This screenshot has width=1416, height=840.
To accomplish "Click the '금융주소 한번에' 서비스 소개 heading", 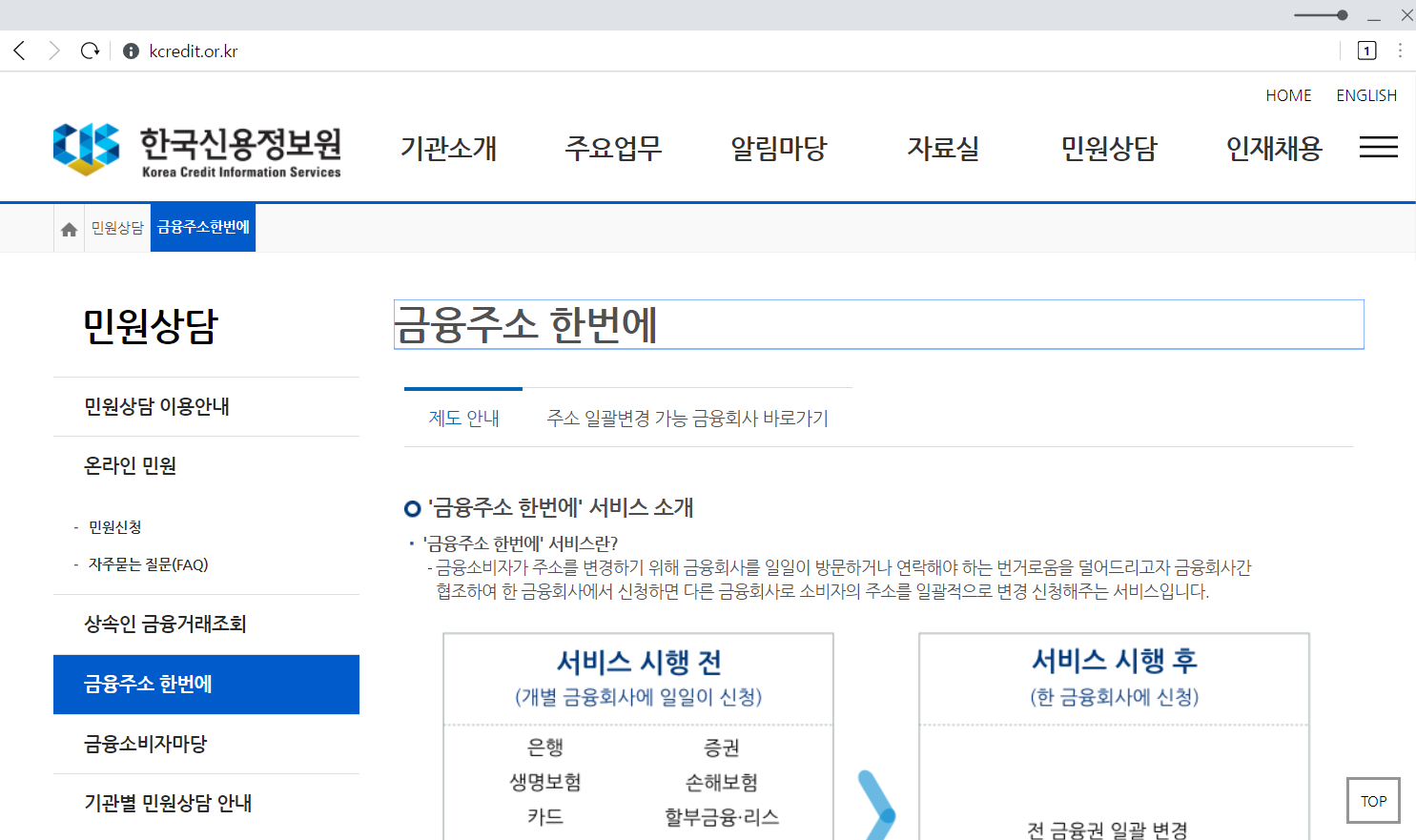I will tap(560, 507).
